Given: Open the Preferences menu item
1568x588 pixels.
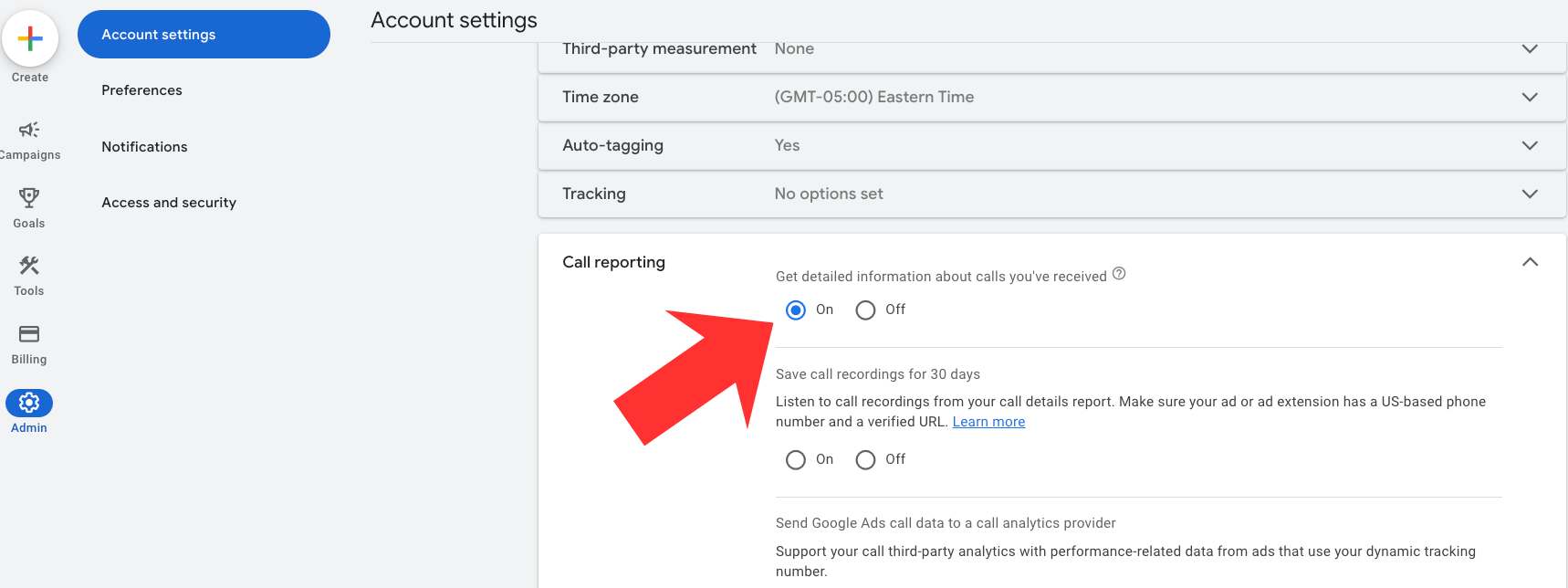Looking at the screenshot, I should [141, 90].
